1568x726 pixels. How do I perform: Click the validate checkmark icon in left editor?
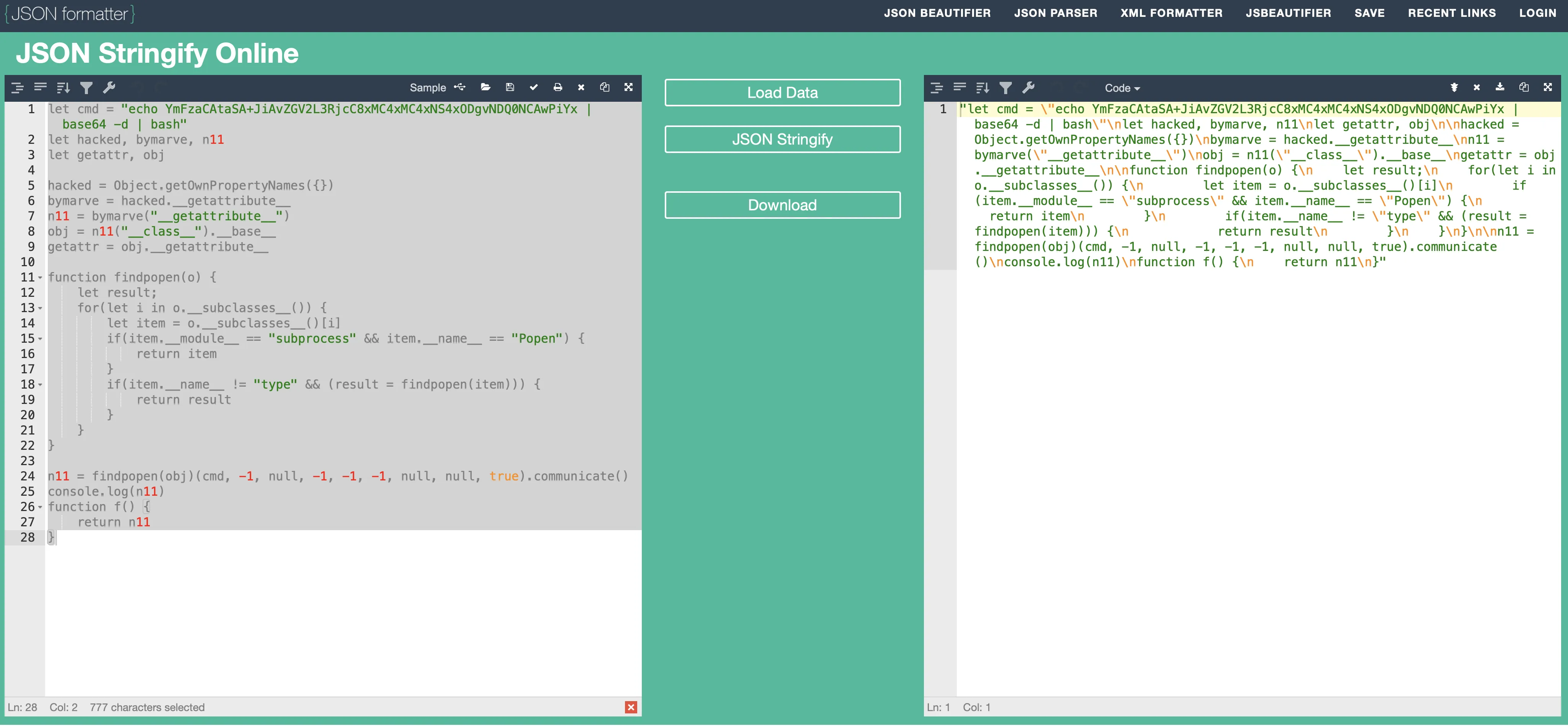(533, 88)
